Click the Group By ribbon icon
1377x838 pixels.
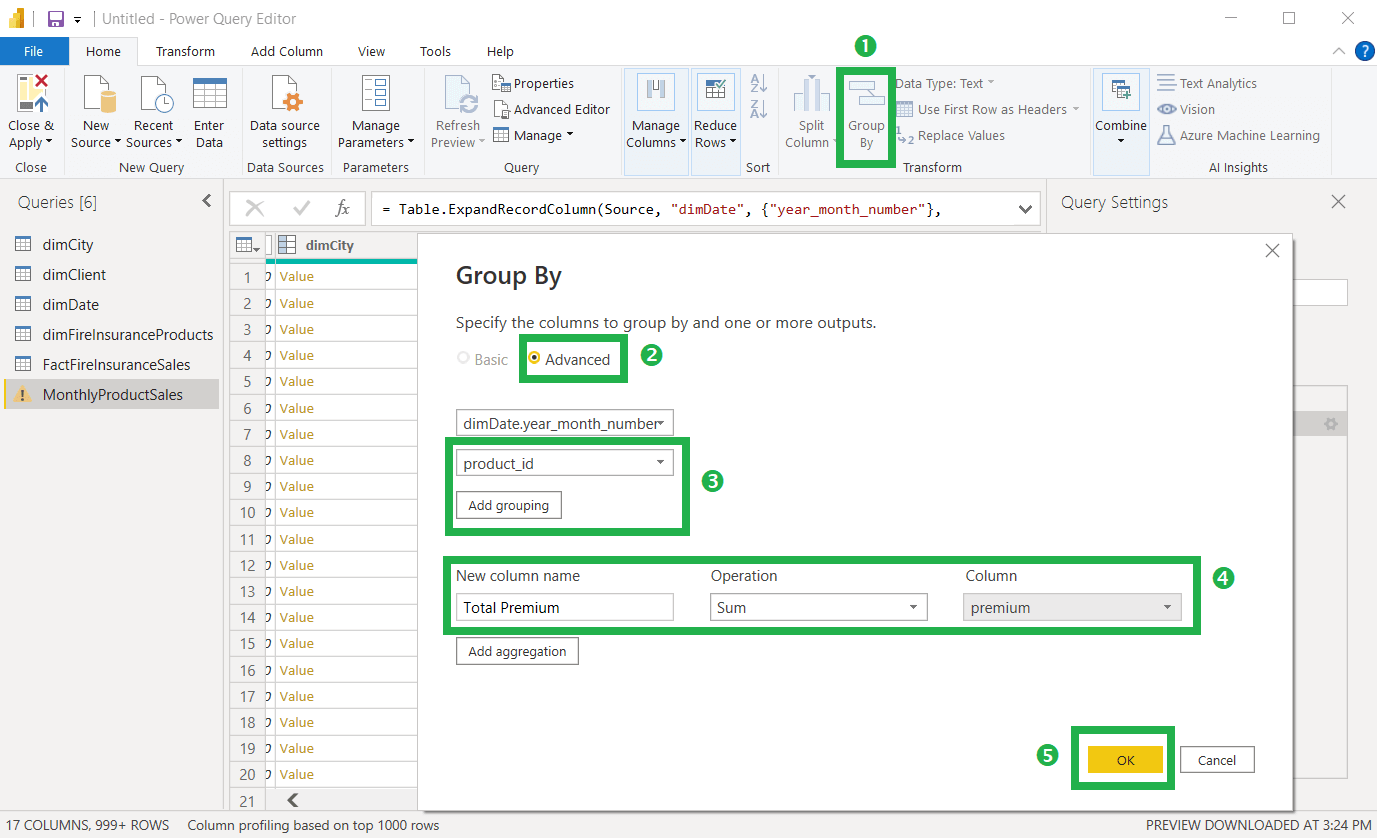point(865,94)
